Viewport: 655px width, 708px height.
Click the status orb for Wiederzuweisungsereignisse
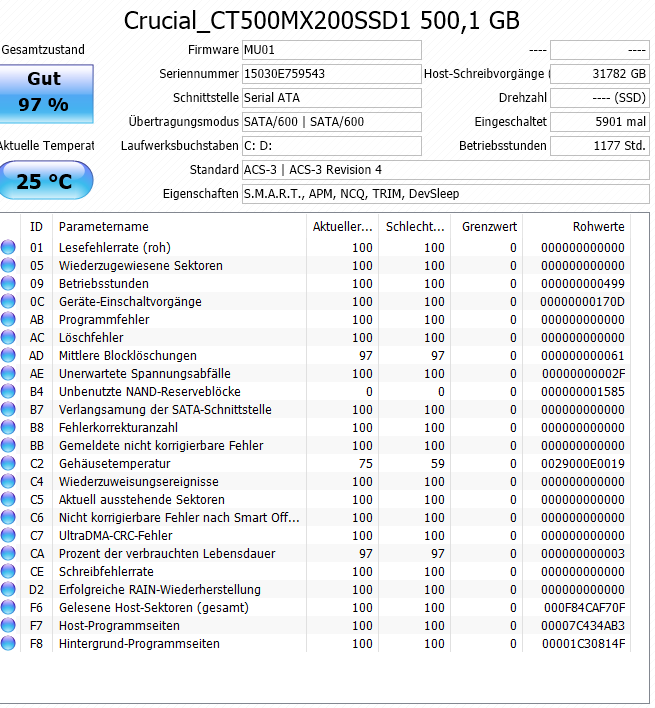tap(8, 481)
